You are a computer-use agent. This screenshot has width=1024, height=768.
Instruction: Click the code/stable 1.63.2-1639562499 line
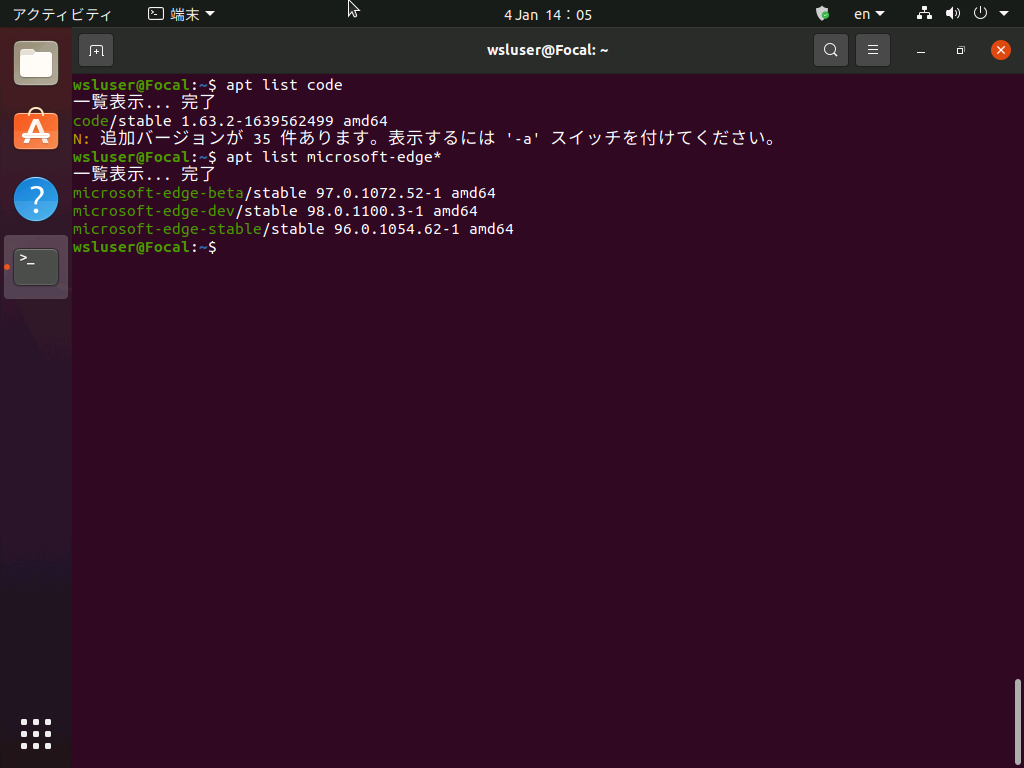click(x=231, y=121)
